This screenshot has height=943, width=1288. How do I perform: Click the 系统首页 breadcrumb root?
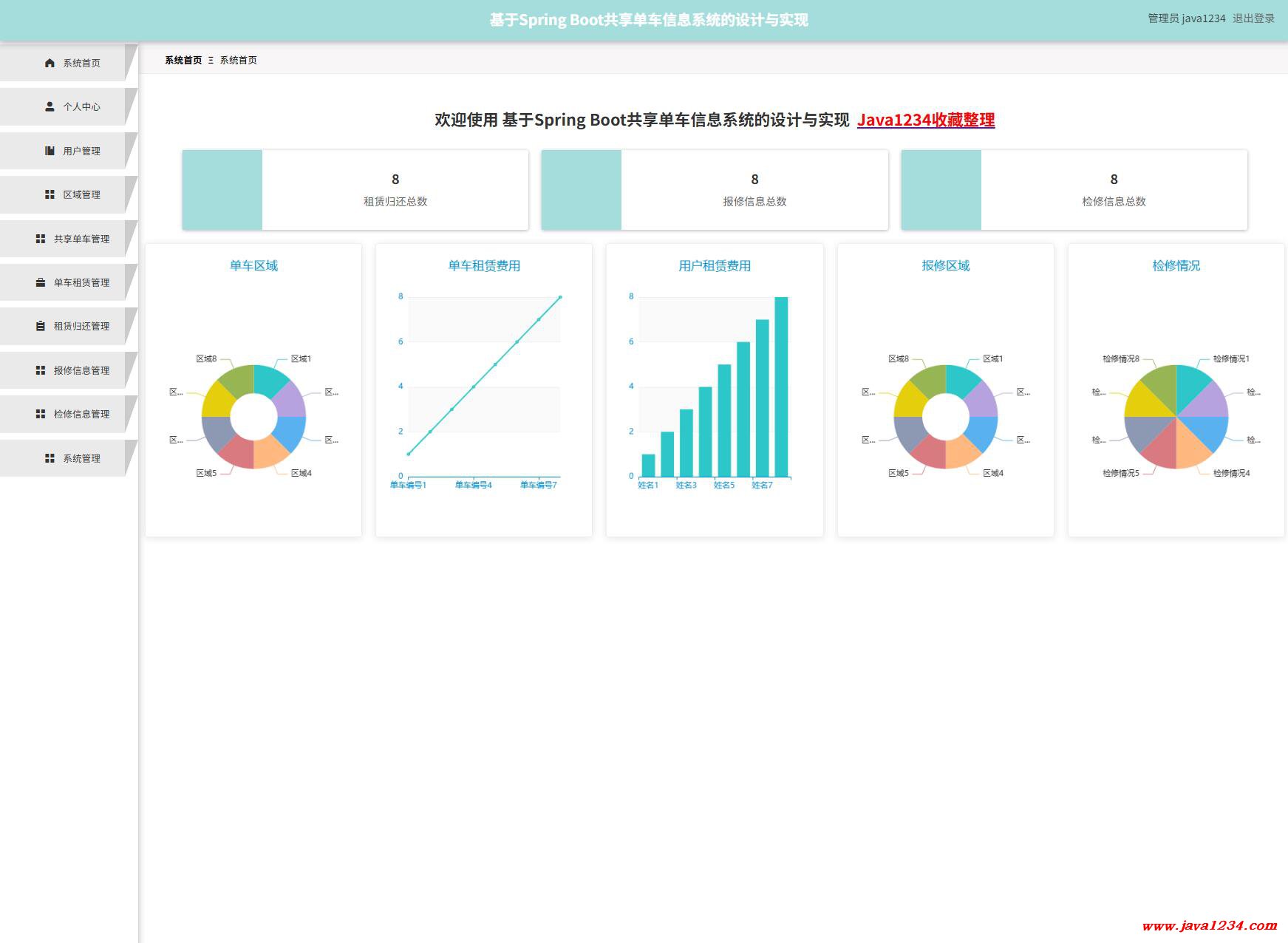(183, 61)
